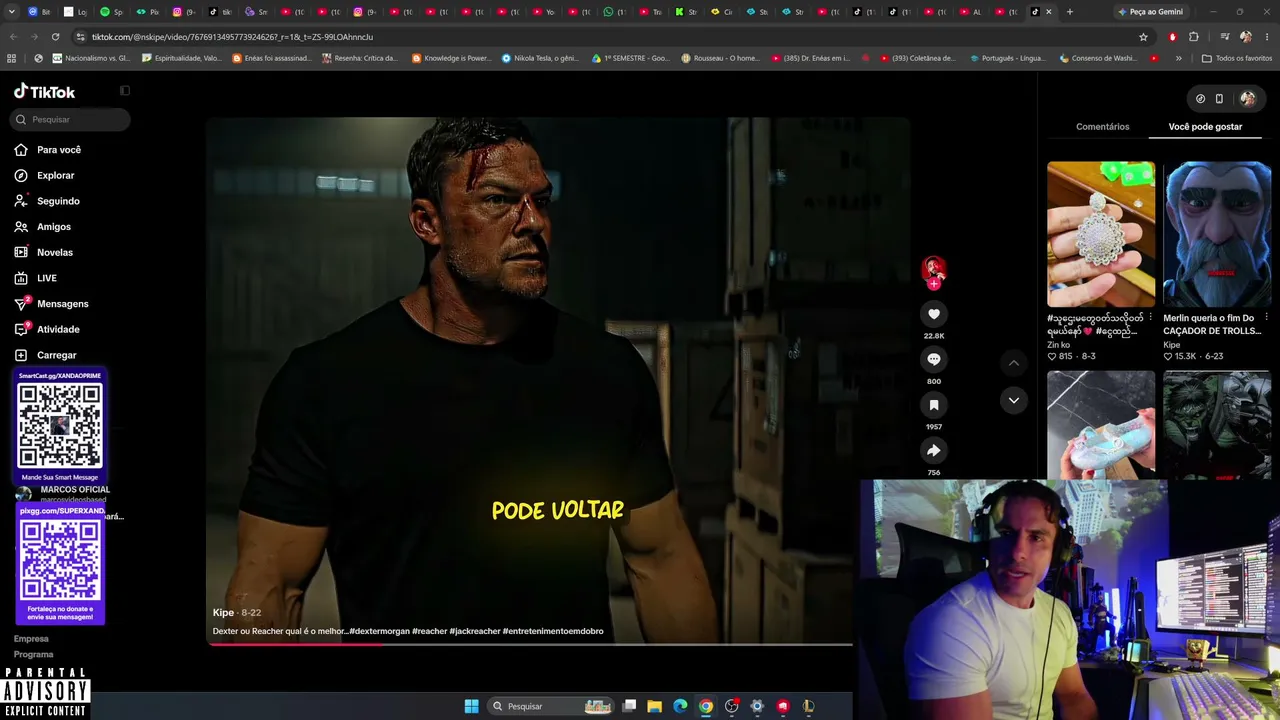Click the browser address bar URL
1280x720 pixels.
[232, 37]
